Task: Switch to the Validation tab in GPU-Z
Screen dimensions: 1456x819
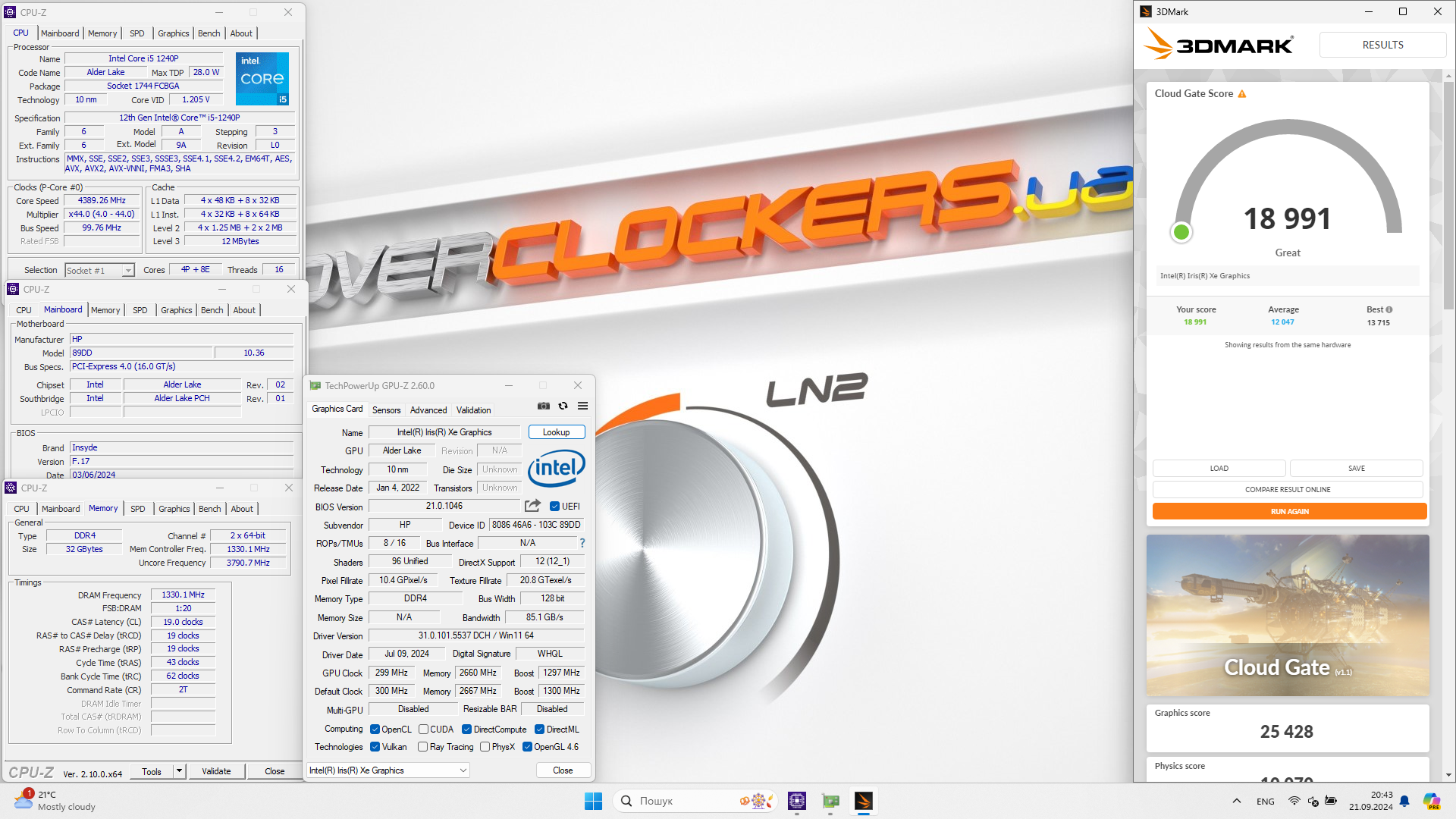Action: click(473, 410)
